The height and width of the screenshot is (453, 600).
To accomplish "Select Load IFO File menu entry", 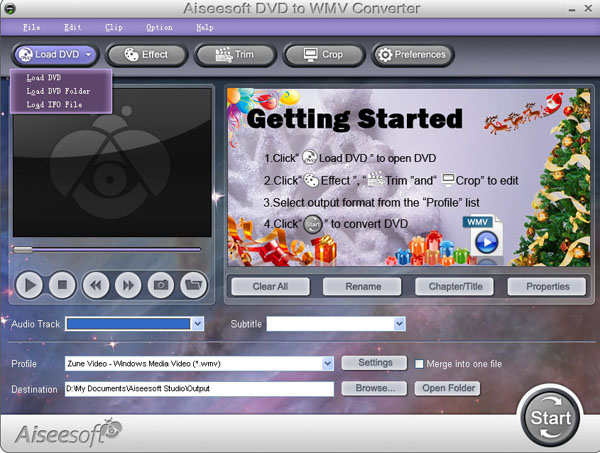I will (54, 104).
